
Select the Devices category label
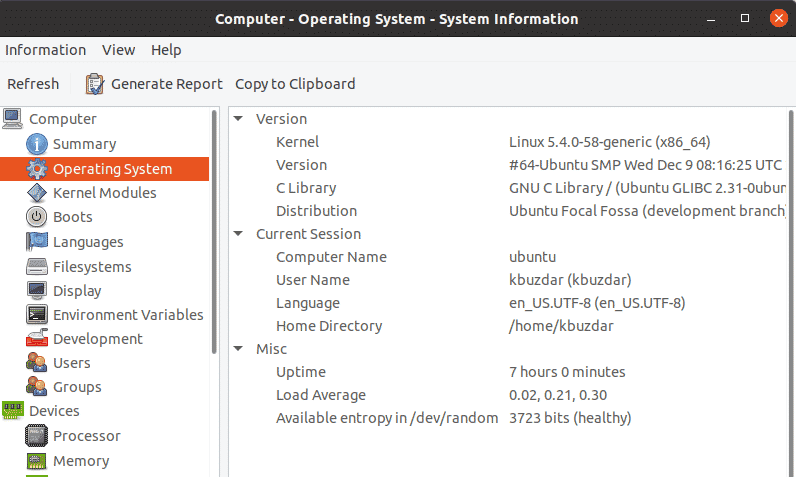(x=54, y=411)
